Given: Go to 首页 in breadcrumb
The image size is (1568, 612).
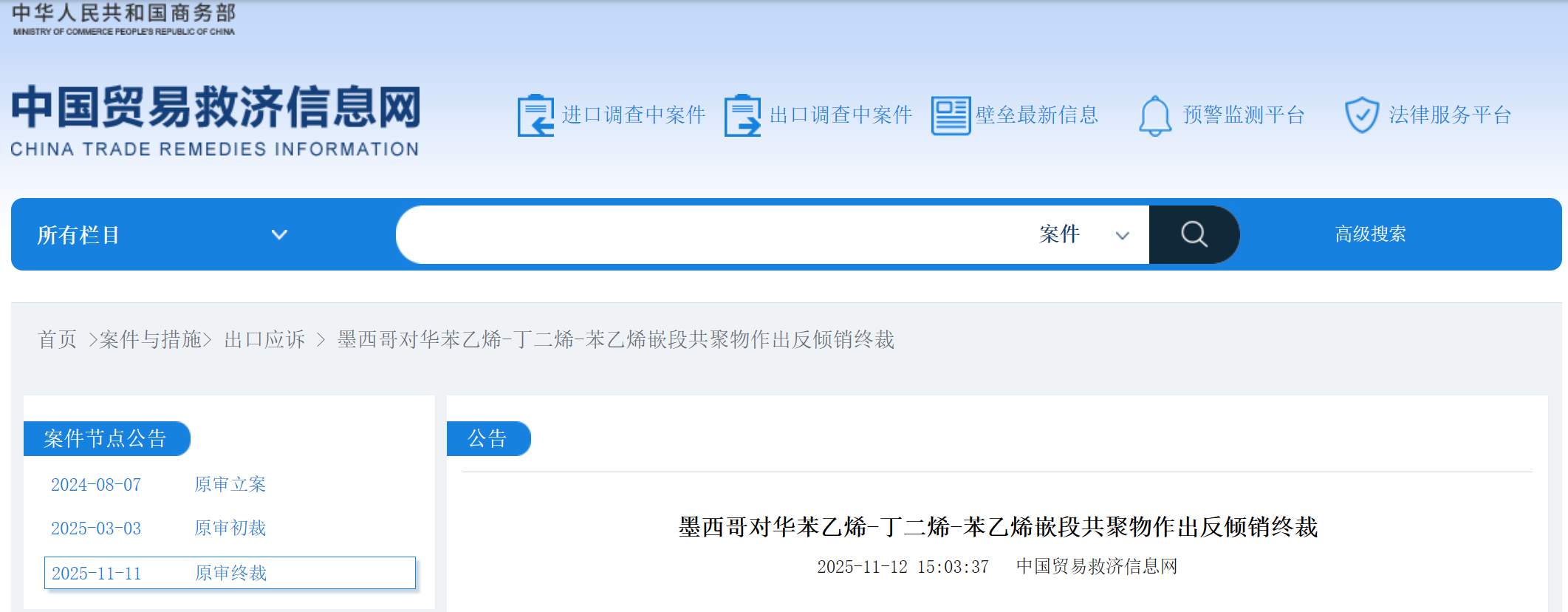Looking at the screenshot, I should click(57, 339).
